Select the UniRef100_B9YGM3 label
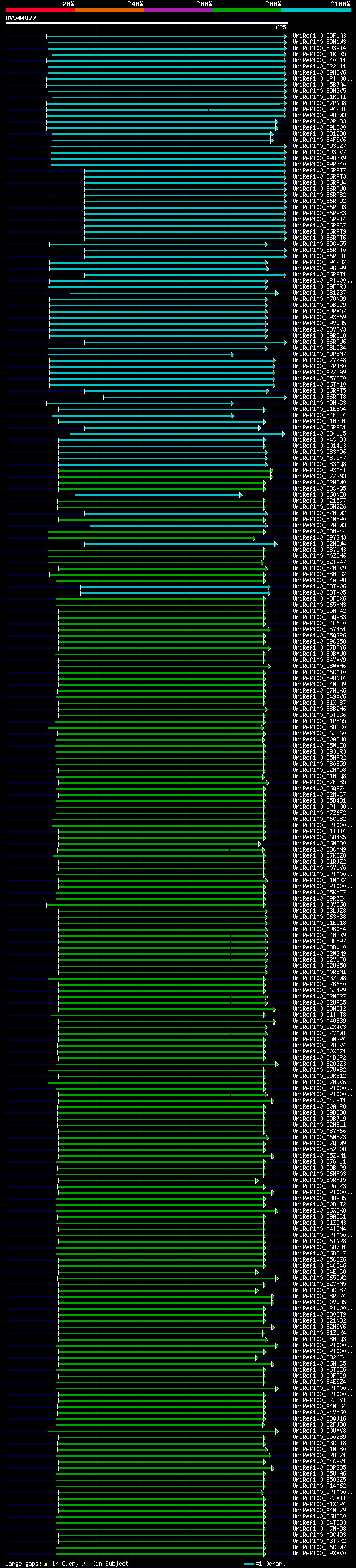 click(x=319, y=538)
